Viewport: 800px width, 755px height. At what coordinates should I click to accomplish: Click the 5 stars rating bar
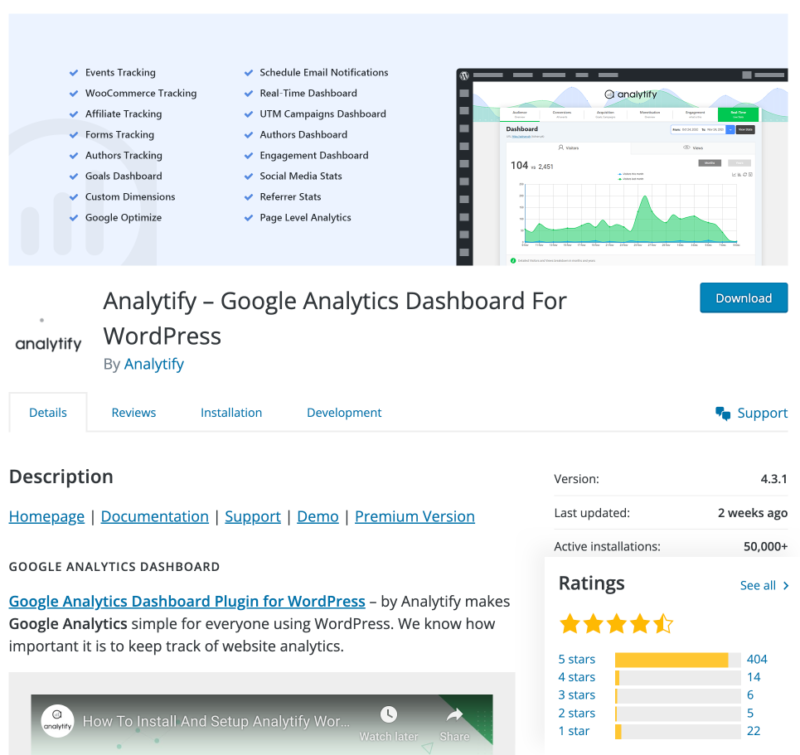point(678,660)
